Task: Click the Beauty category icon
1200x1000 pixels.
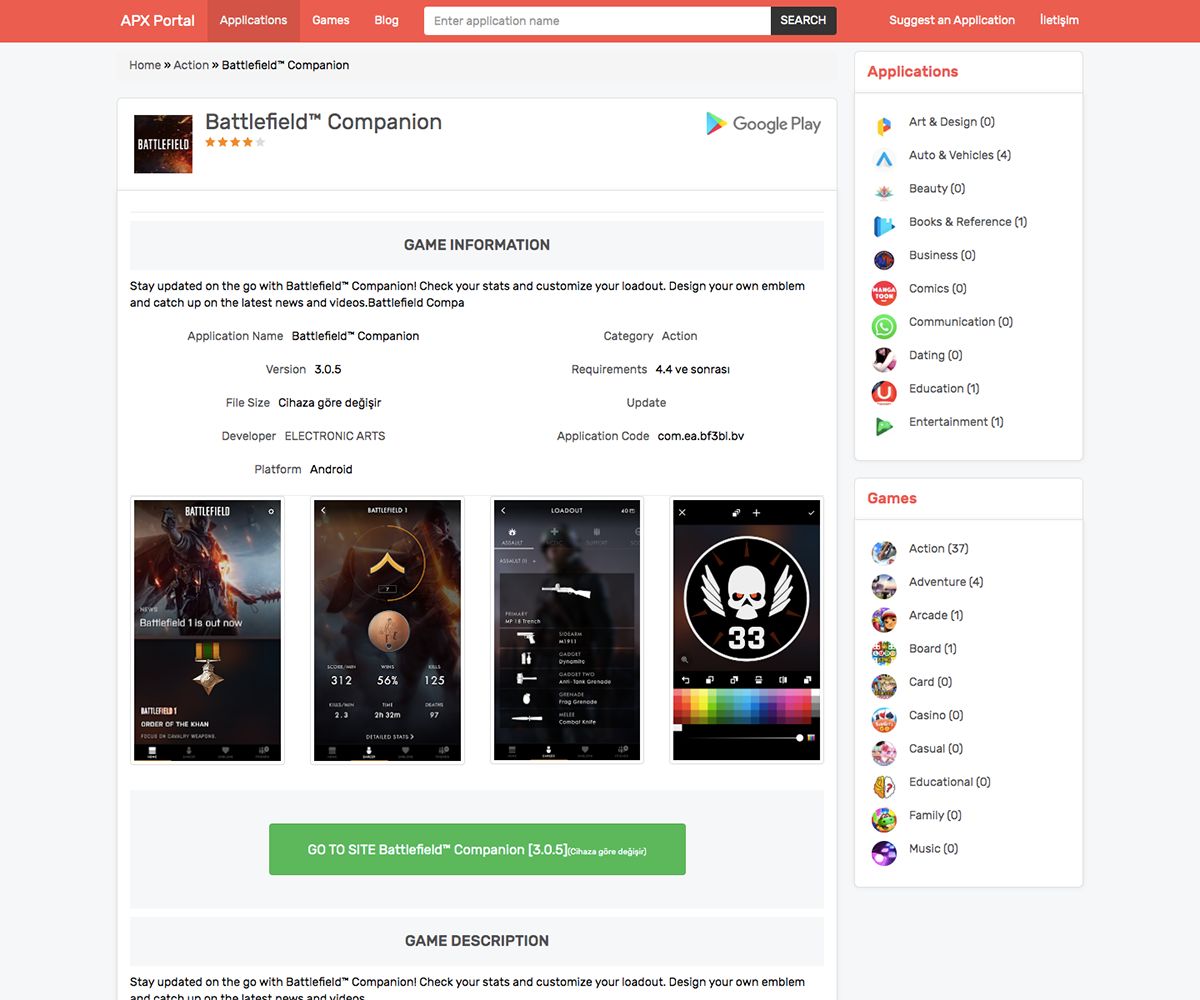Action: click(884, 192)
